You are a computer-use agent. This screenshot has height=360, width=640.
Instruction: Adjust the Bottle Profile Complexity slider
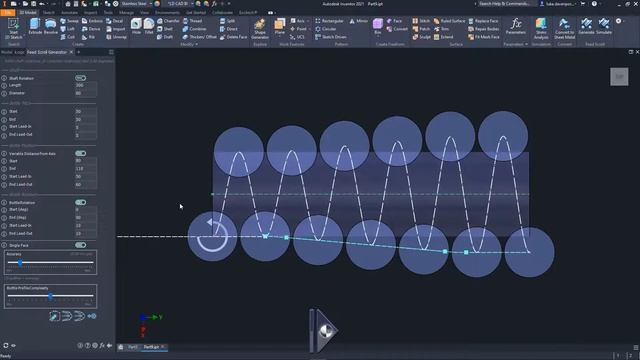point(51,296)
